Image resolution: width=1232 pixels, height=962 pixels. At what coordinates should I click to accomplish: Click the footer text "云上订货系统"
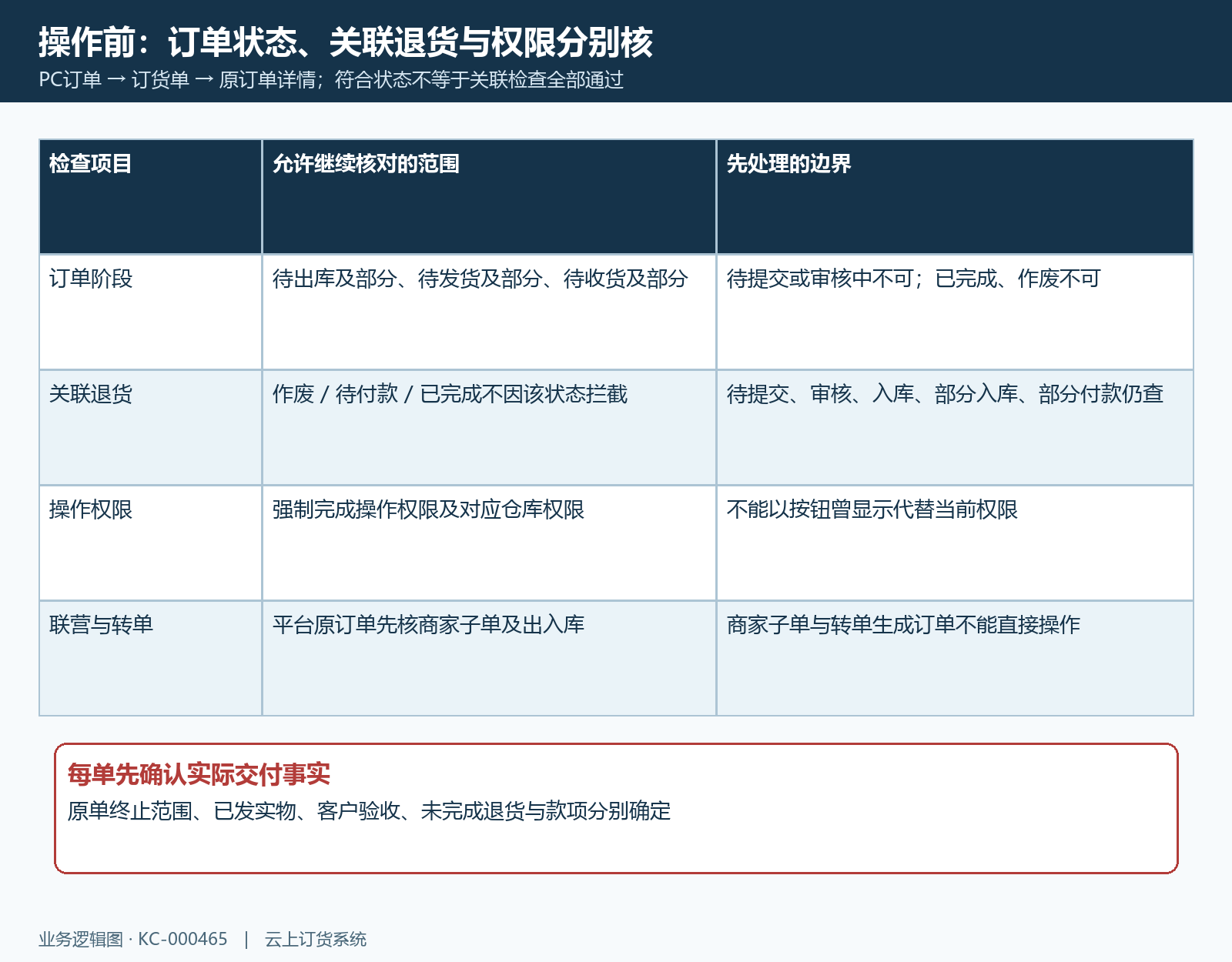(316, 939)
